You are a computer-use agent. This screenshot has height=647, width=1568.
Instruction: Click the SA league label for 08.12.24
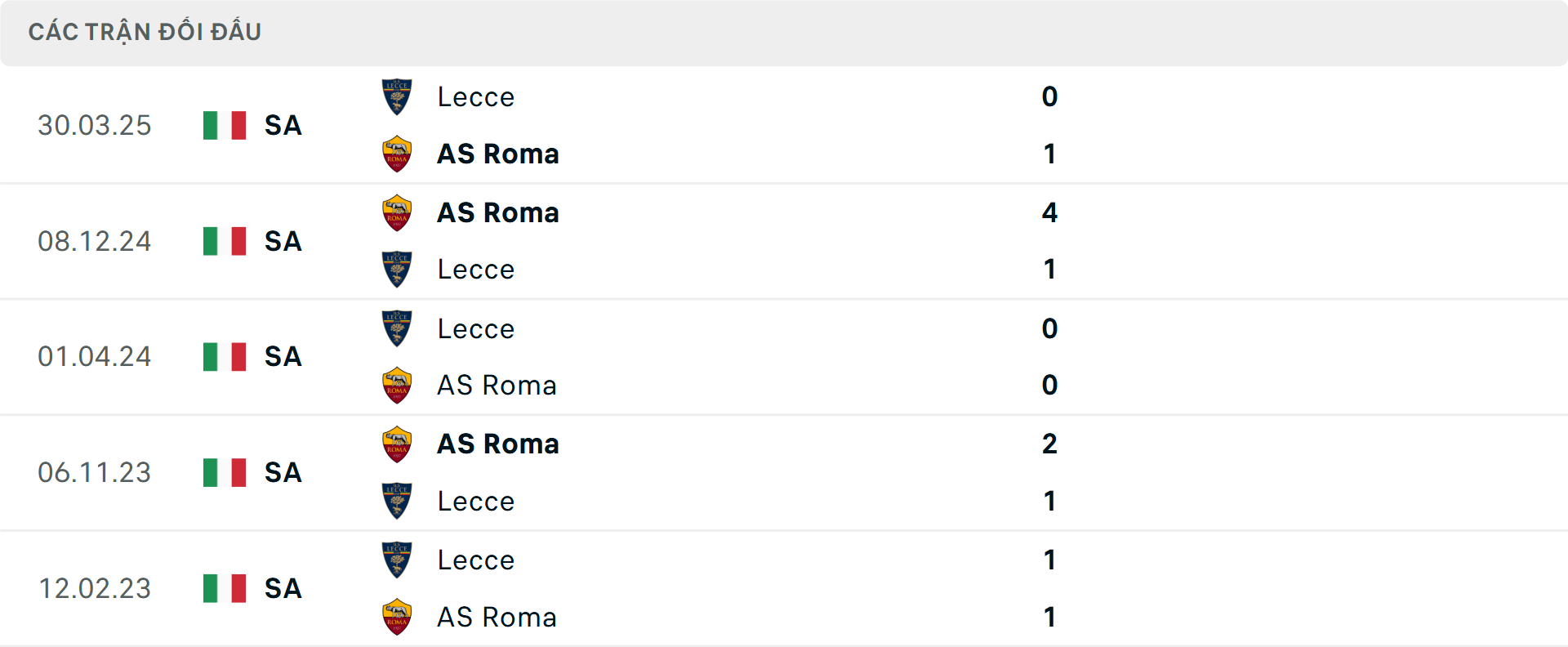pyautogui.click(x=283, y=242)
